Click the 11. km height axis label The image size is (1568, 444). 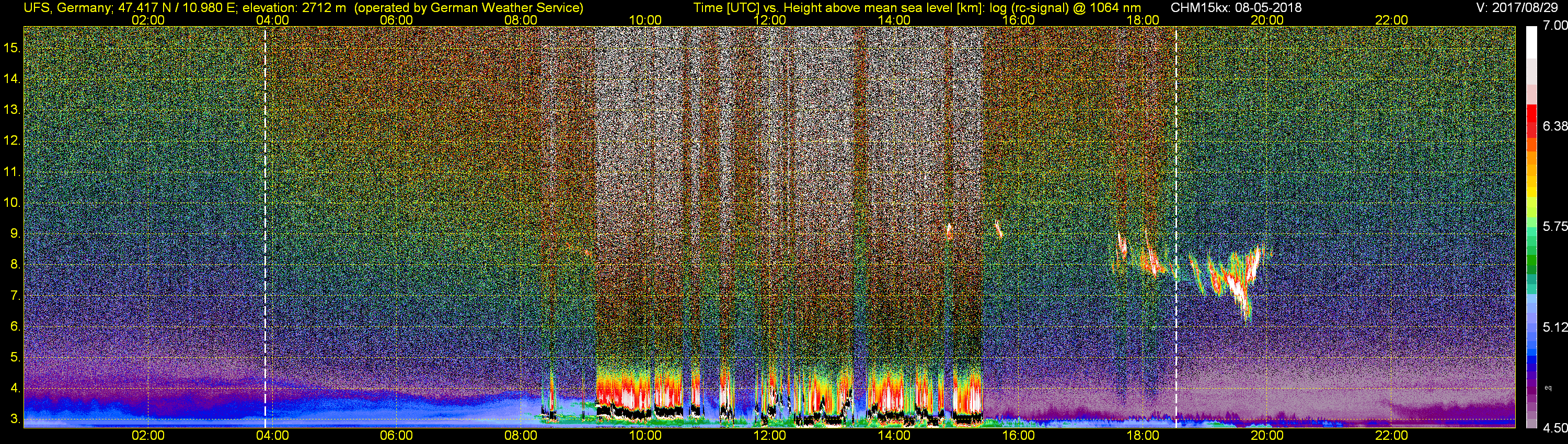click(12, 171)
